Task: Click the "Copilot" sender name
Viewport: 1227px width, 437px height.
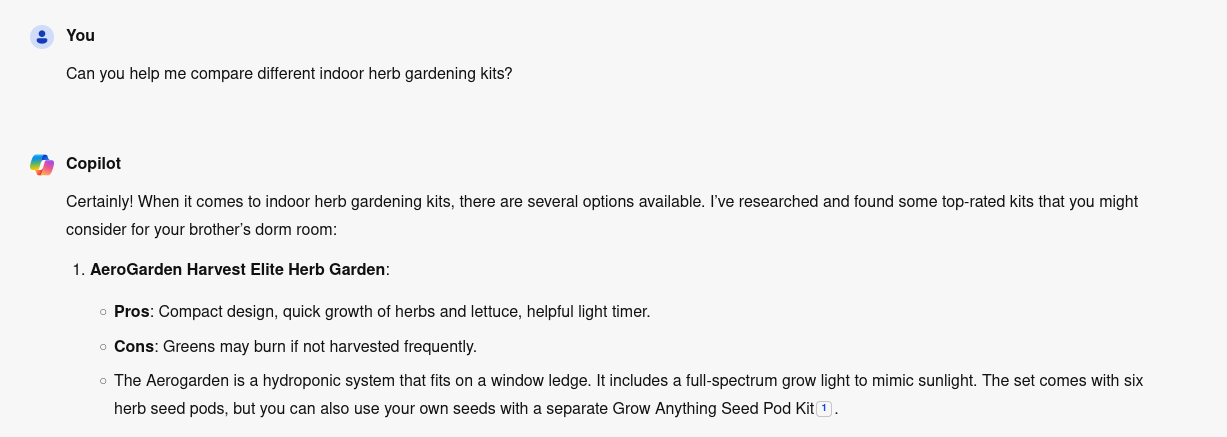Action: point(93,163)
